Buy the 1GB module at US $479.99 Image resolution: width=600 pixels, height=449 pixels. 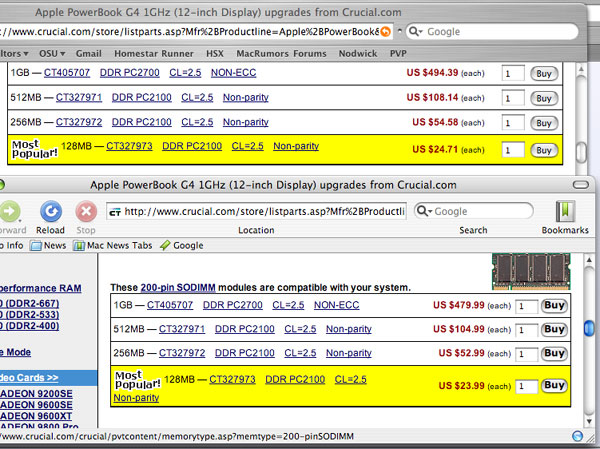point(554,305)
